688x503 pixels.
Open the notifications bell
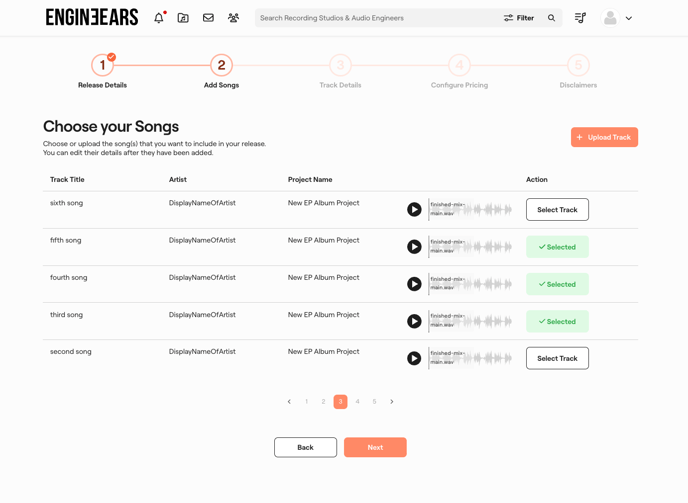click(158, 18)
